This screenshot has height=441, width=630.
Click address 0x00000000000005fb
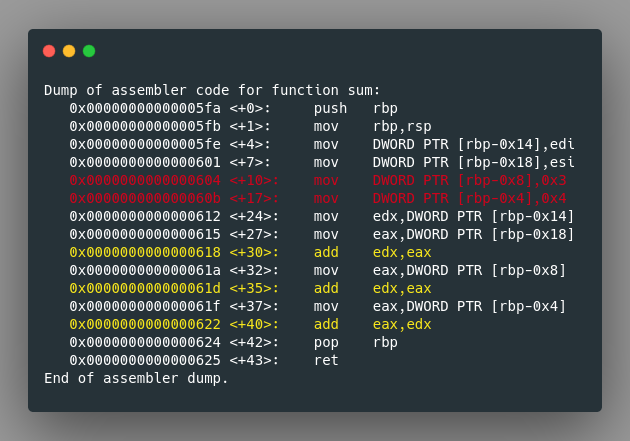[x=145, y=126]
